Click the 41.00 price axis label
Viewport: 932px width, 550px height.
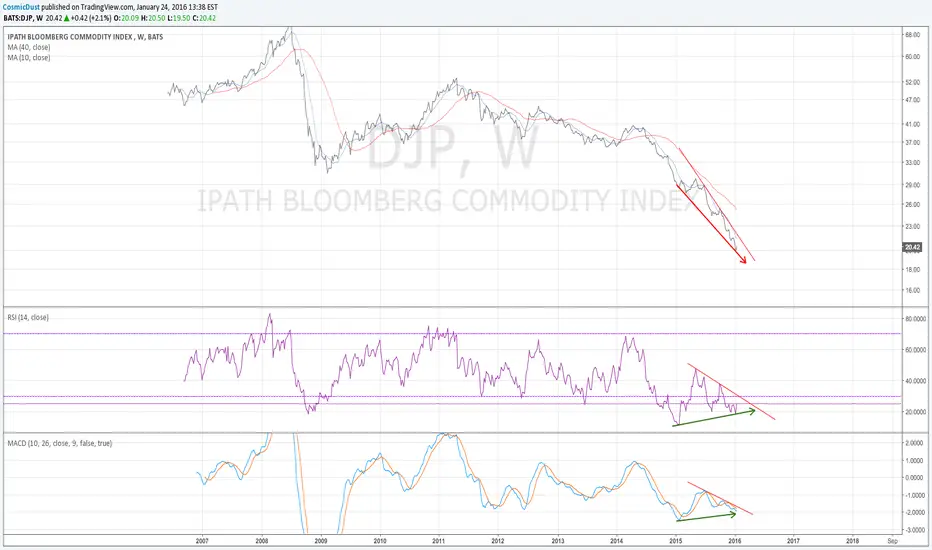[x=912, y=124]
